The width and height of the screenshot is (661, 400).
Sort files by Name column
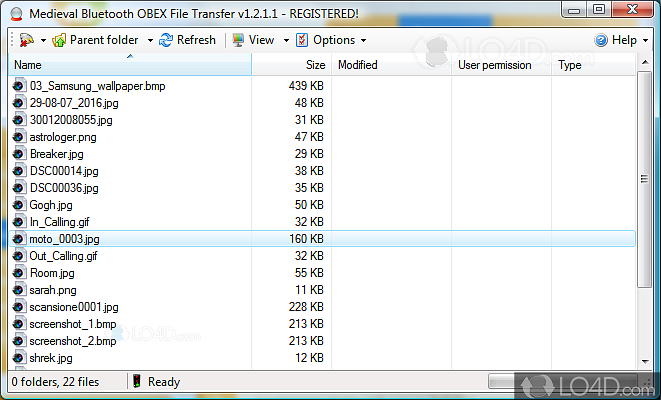point(130,64)
